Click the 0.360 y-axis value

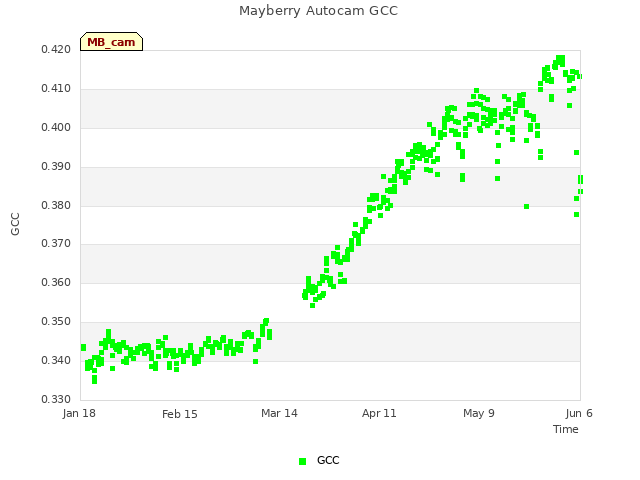tap(56, 282)
